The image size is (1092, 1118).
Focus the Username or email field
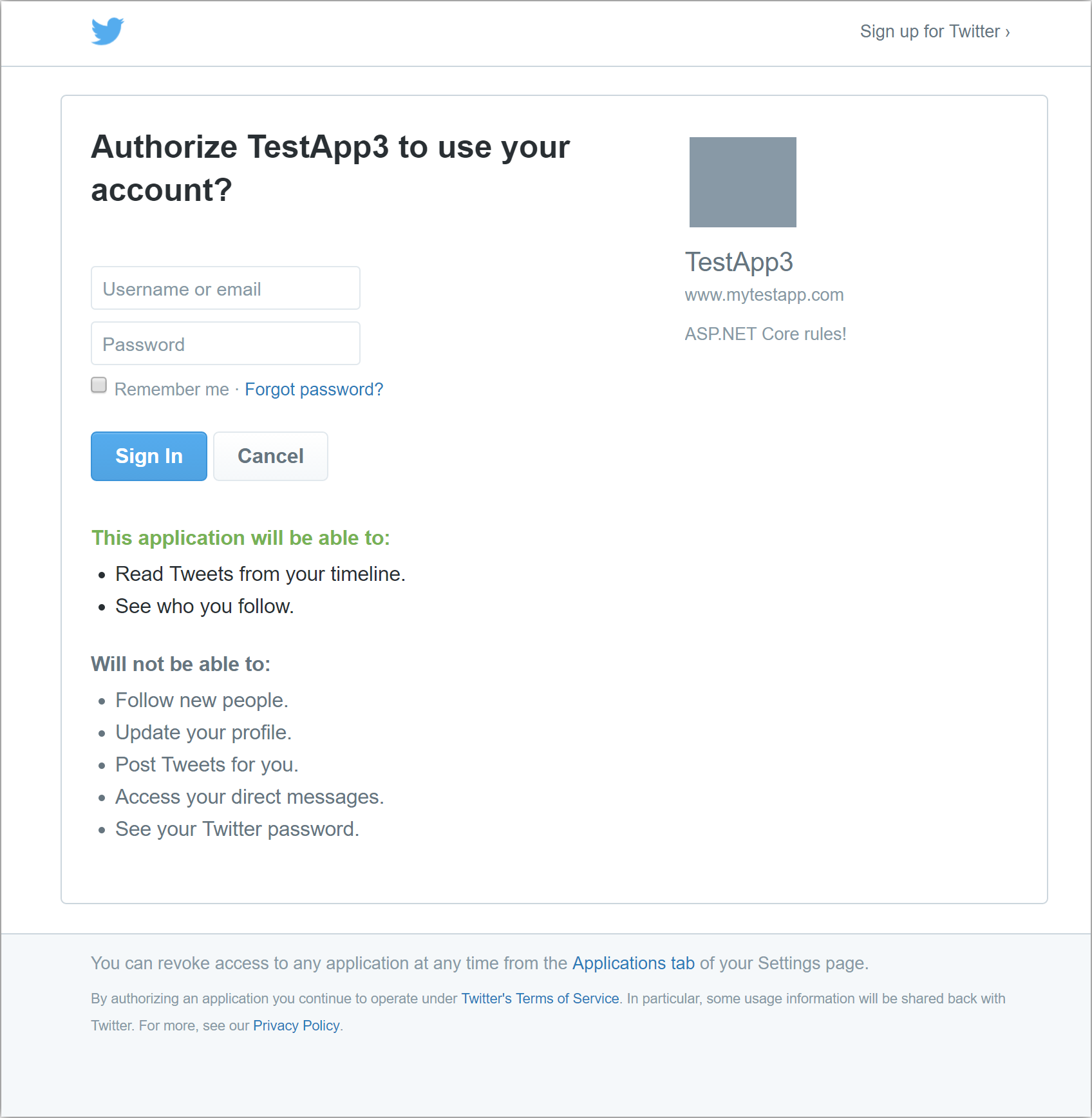click(225, 288)
